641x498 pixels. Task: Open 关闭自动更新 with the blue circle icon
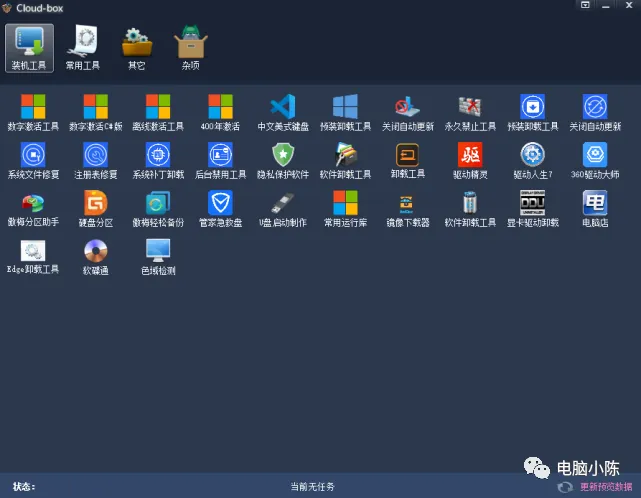tap(595, 112)
